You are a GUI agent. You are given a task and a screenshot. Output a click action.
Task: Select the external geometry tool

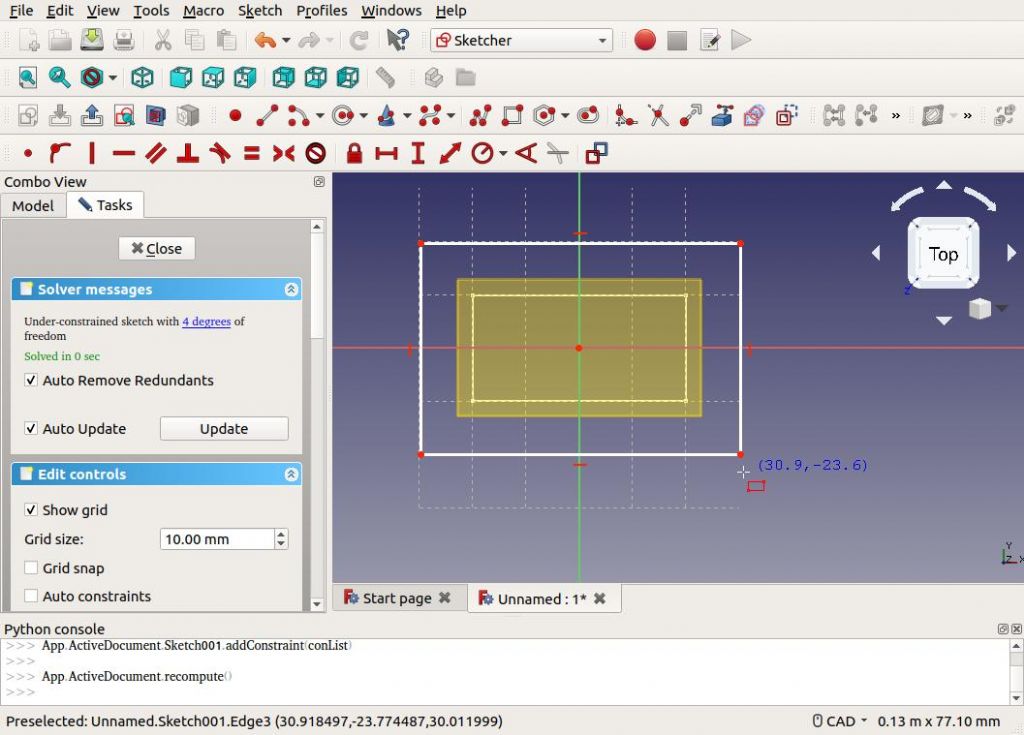(x=722, y=116)
